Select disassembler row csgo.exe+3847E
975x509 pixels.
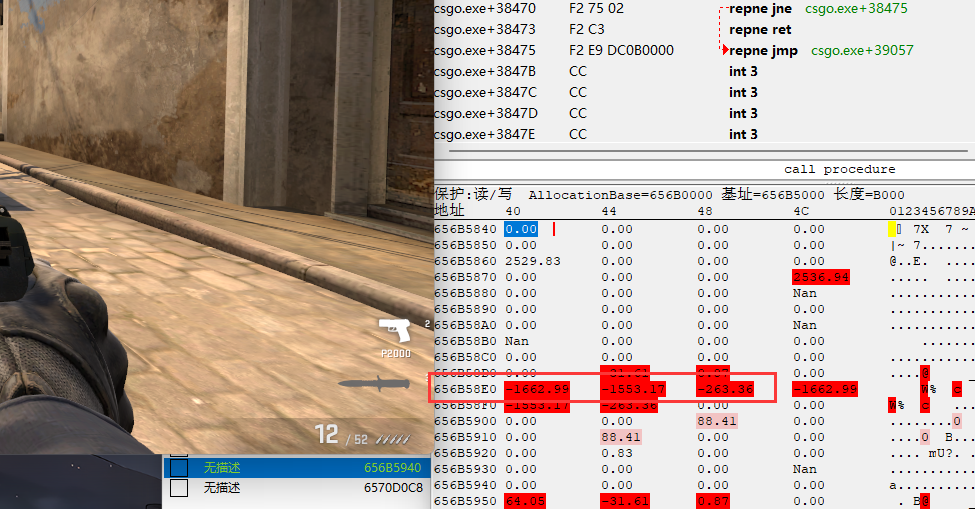[485, 134]
